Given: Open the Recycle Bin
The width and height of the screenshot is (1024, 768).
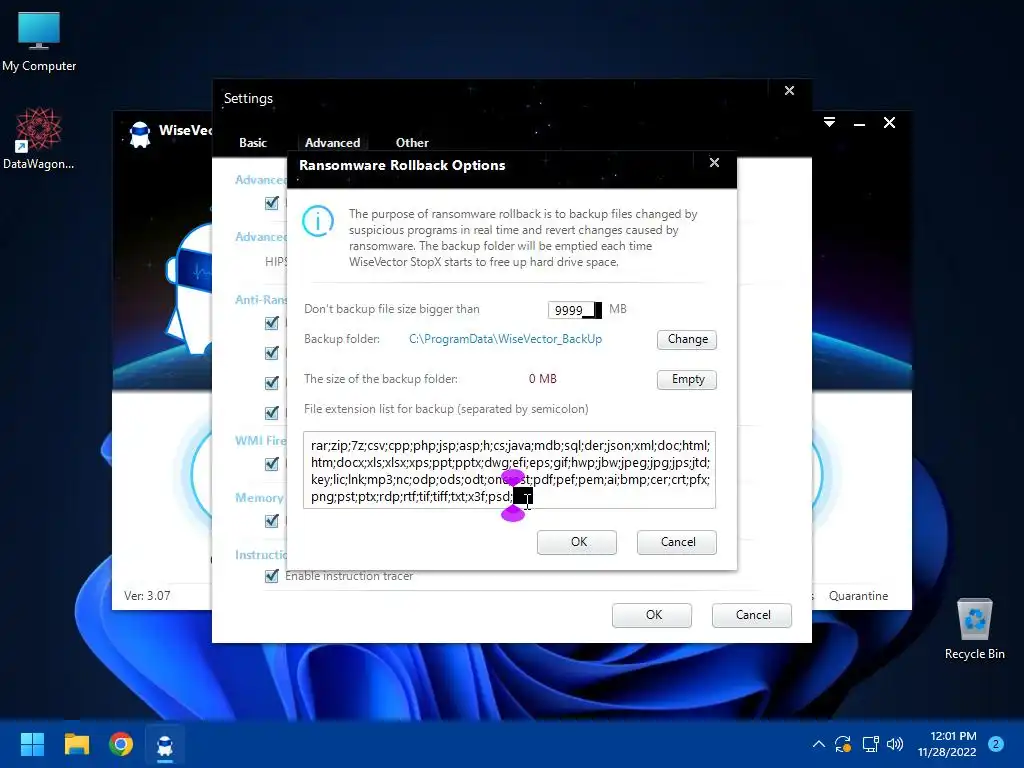Looking at the screenshot, I should click(x=974, y=629).
